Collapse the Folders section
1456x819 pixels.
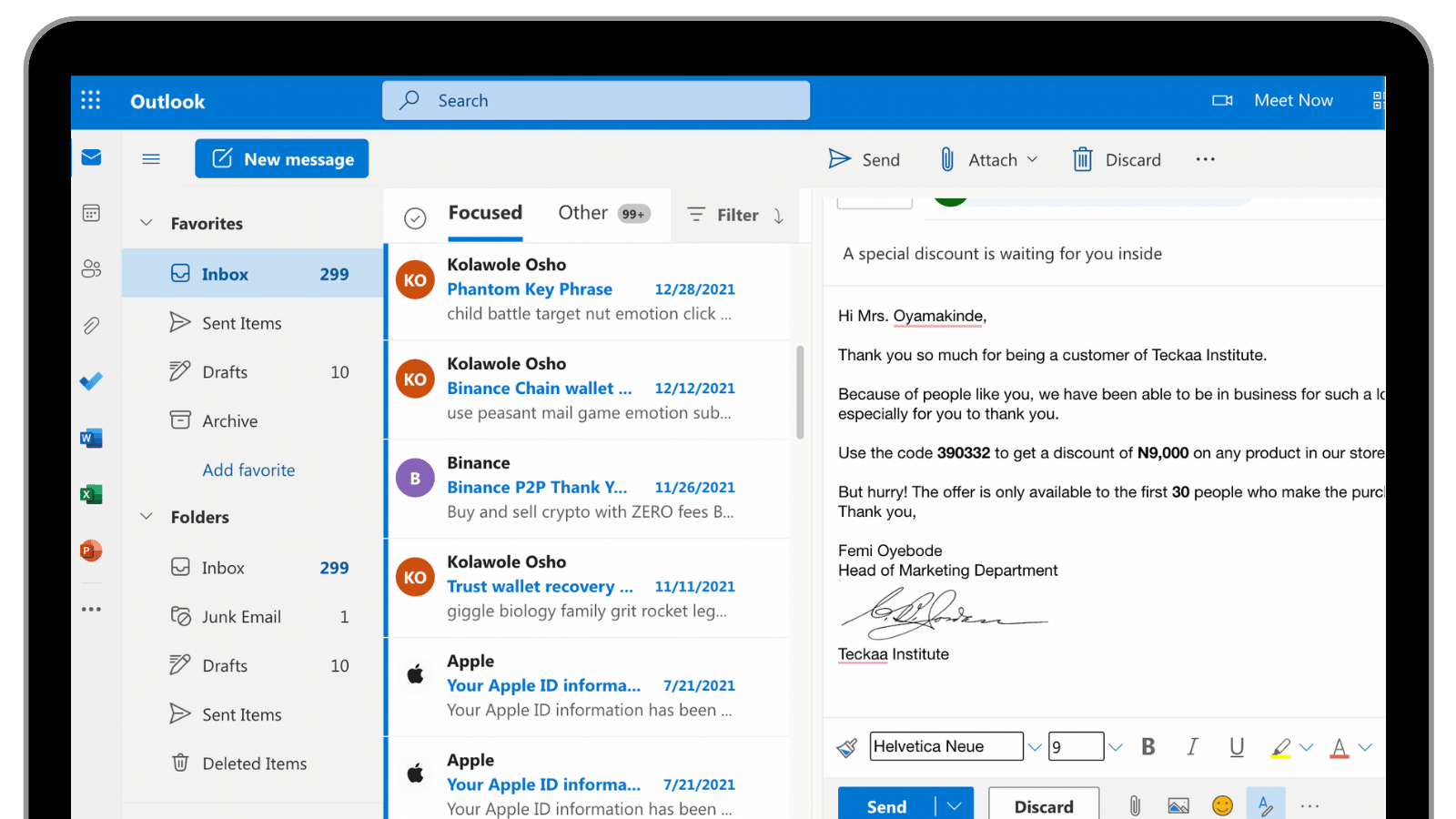(147, 517)
